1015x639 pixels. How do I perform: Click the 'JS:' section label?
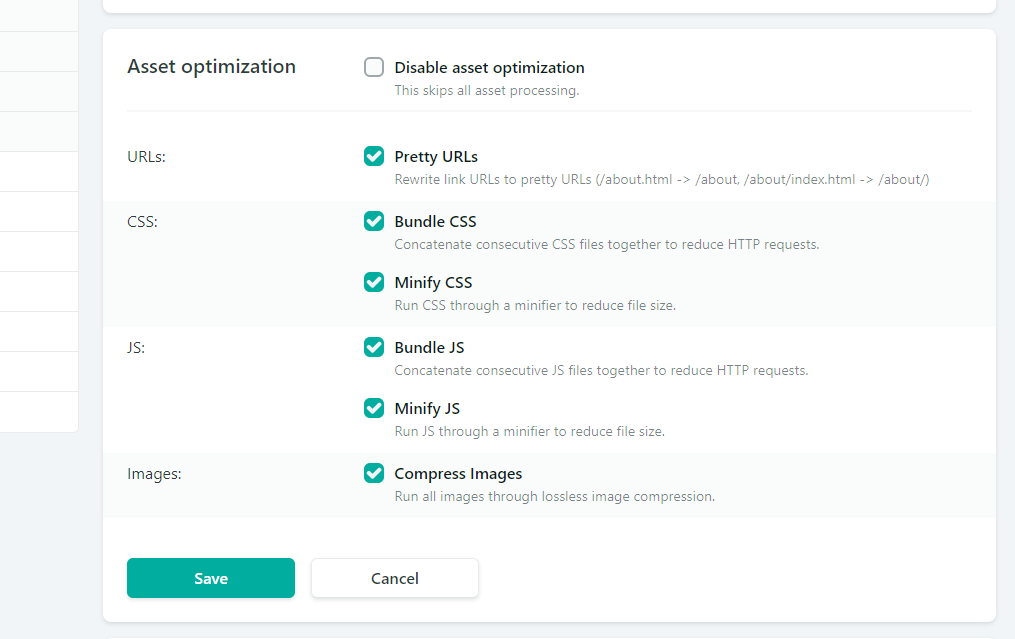coord(136,348)
